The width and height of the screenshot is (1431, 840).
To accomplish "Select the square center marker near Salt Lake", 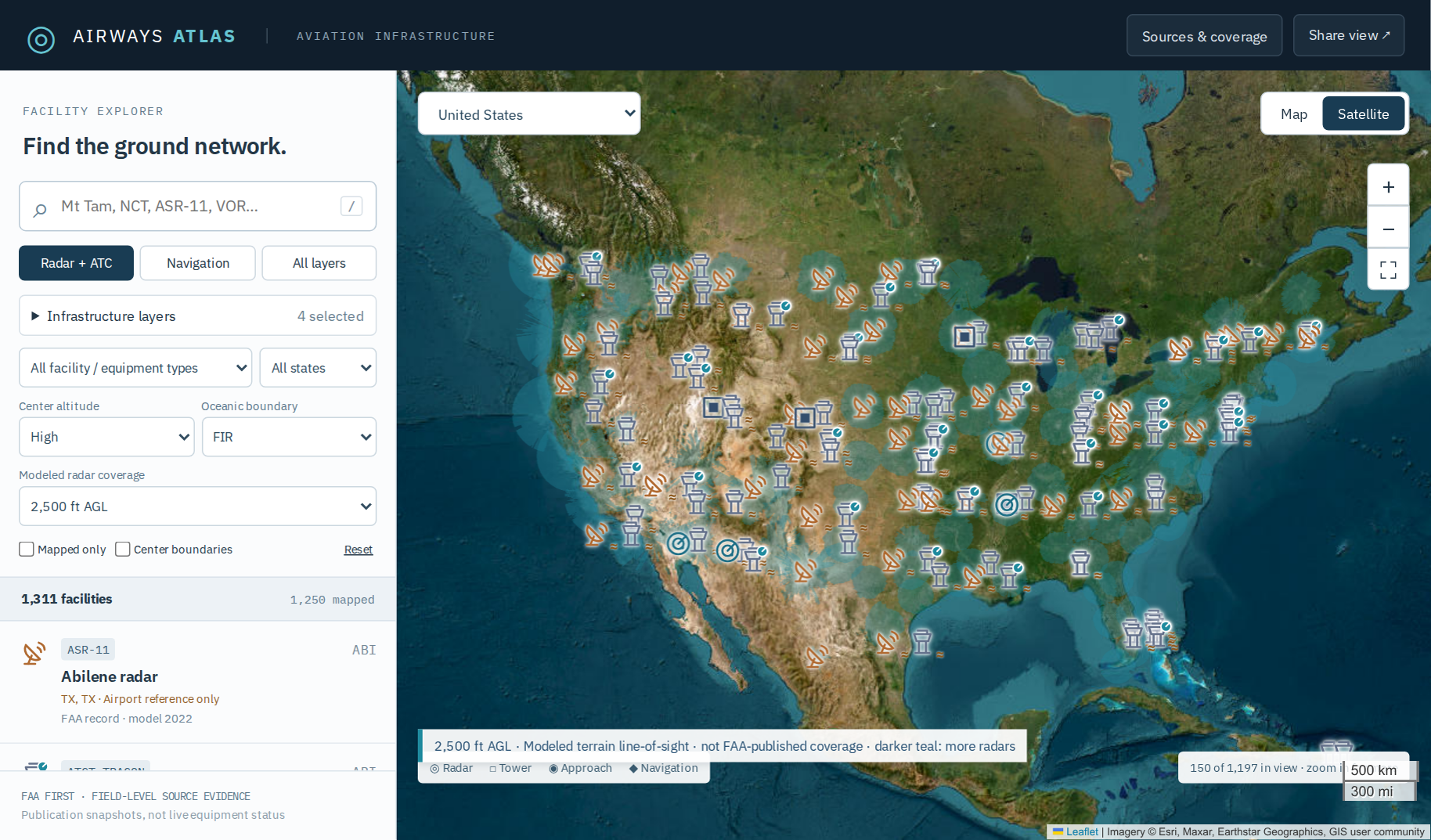I will coord(712,407).
